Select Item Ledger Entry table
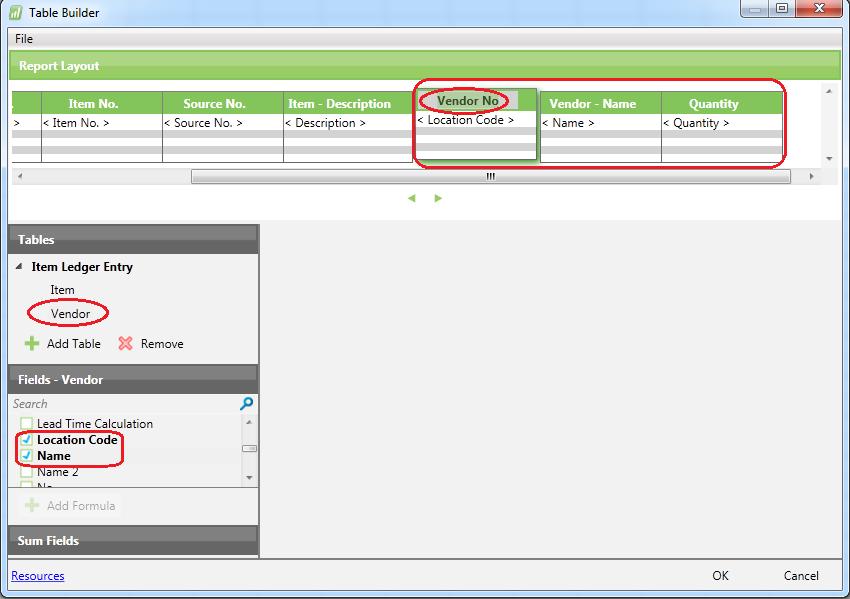The width and height of the screenshot is (850, 599). click(82, 267)
